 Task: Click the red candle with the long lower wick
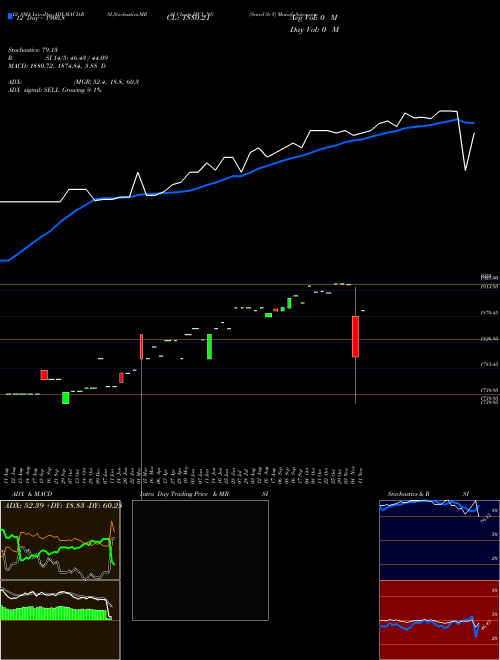(141, 346)
